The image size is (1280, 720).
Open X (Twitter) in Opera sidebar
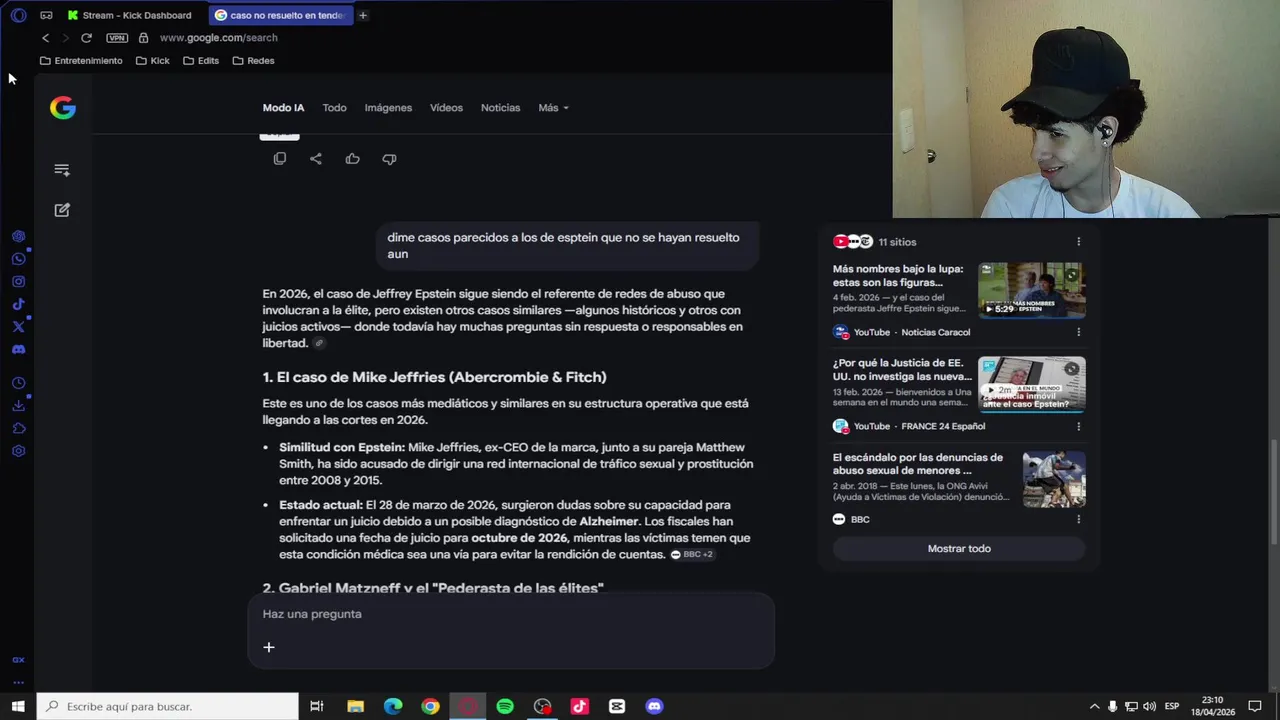click(18, 327)
